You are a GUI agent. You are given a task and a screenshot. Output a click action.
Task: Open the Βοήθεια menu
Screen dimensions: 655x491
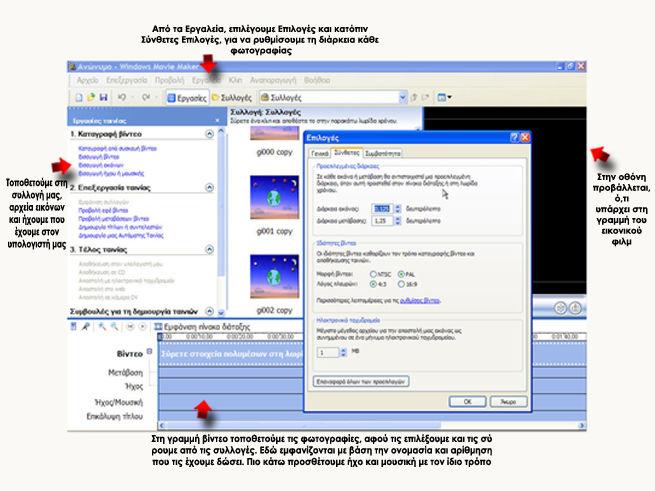(x=317, y=80)
